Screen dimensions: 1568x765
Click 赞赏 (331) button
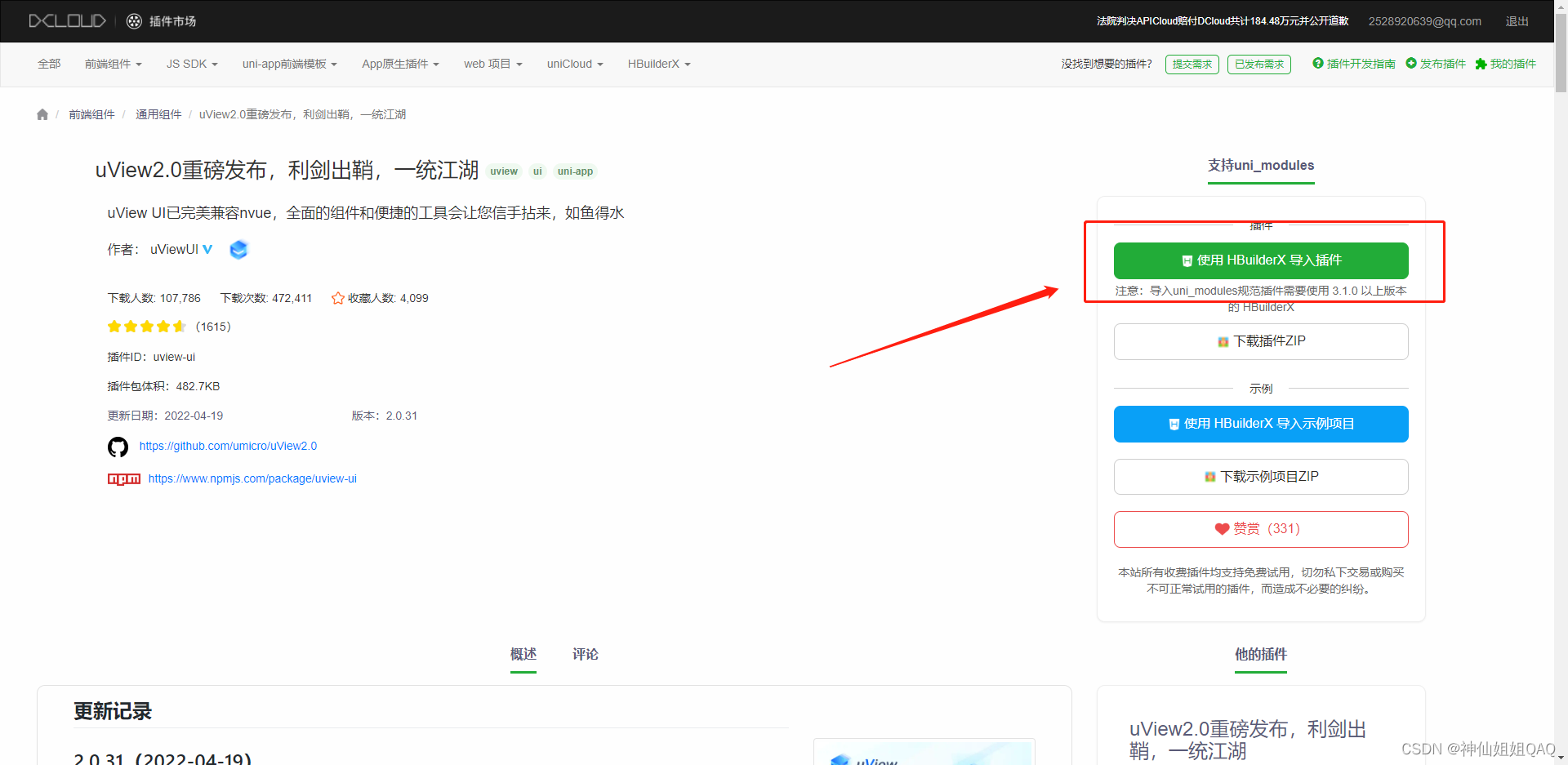[x=1261, y=529]
